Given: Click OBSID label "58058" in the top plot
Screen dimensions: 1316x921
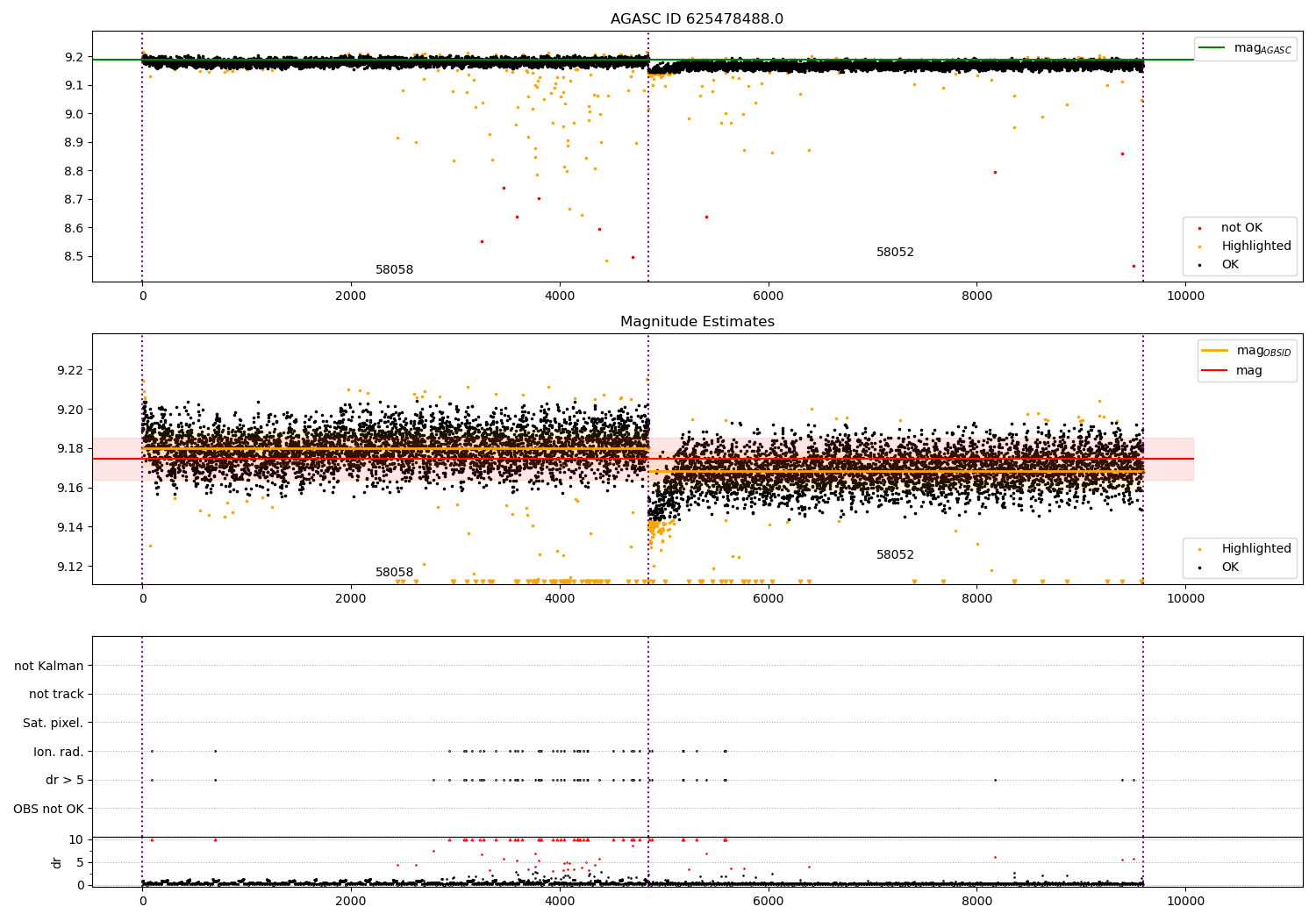Looking at the screenshot, I should click(x=394, y=270).
